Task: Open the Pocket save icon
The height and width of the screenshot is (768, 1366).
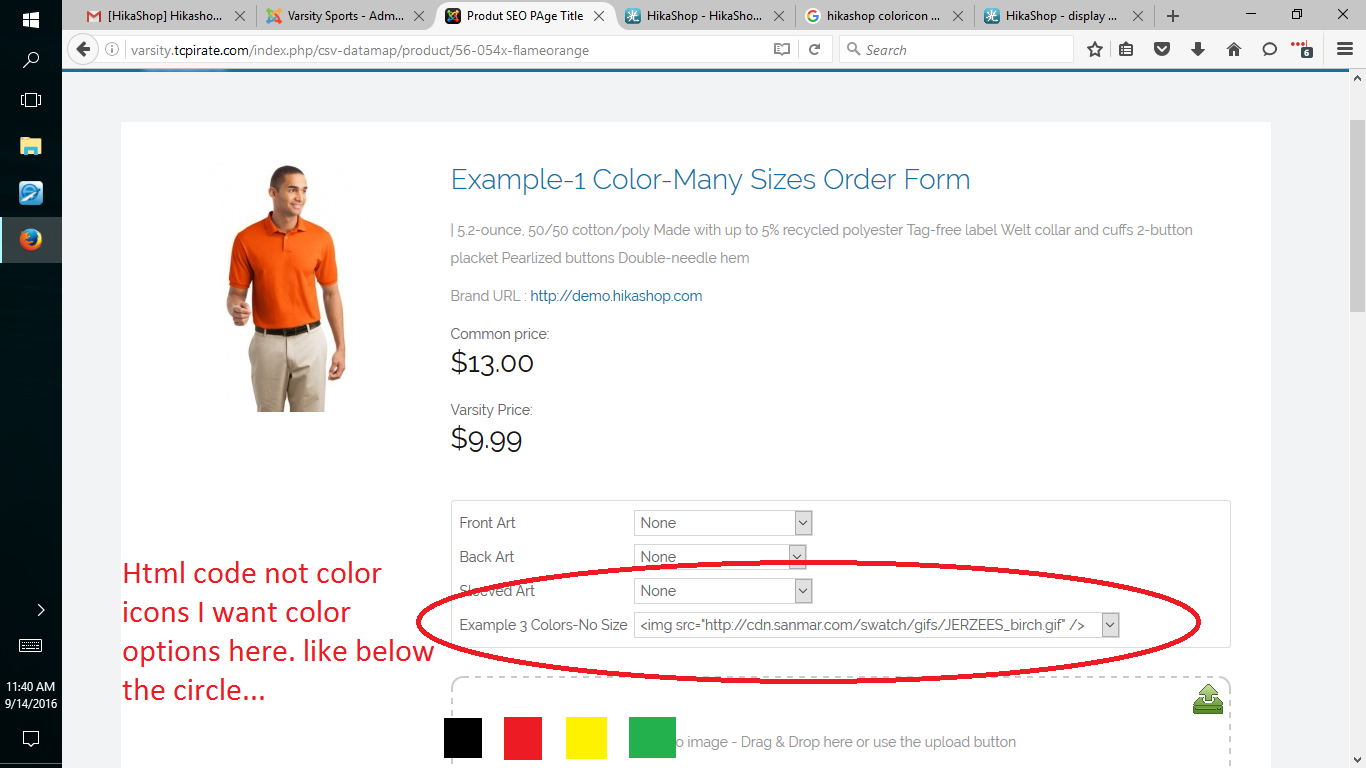Action: click(1162, 49)
